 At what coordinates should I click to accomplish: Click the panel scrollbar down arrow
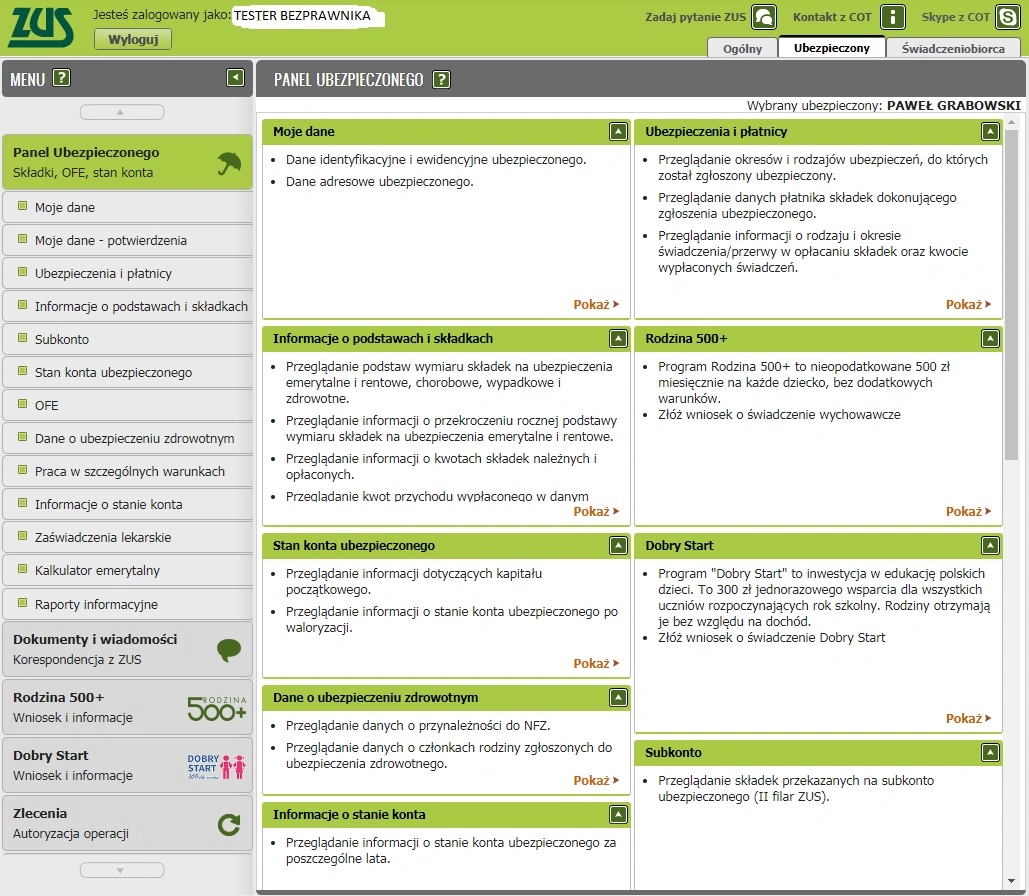(x=1011, y=881)
